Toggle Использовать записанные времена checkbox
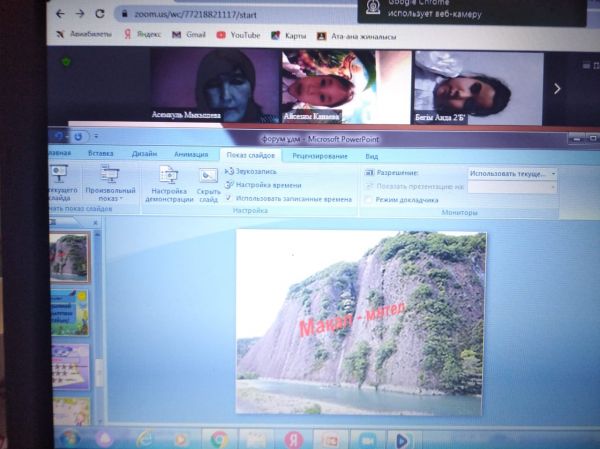This screenshot has width=600, height=449. 230,199
